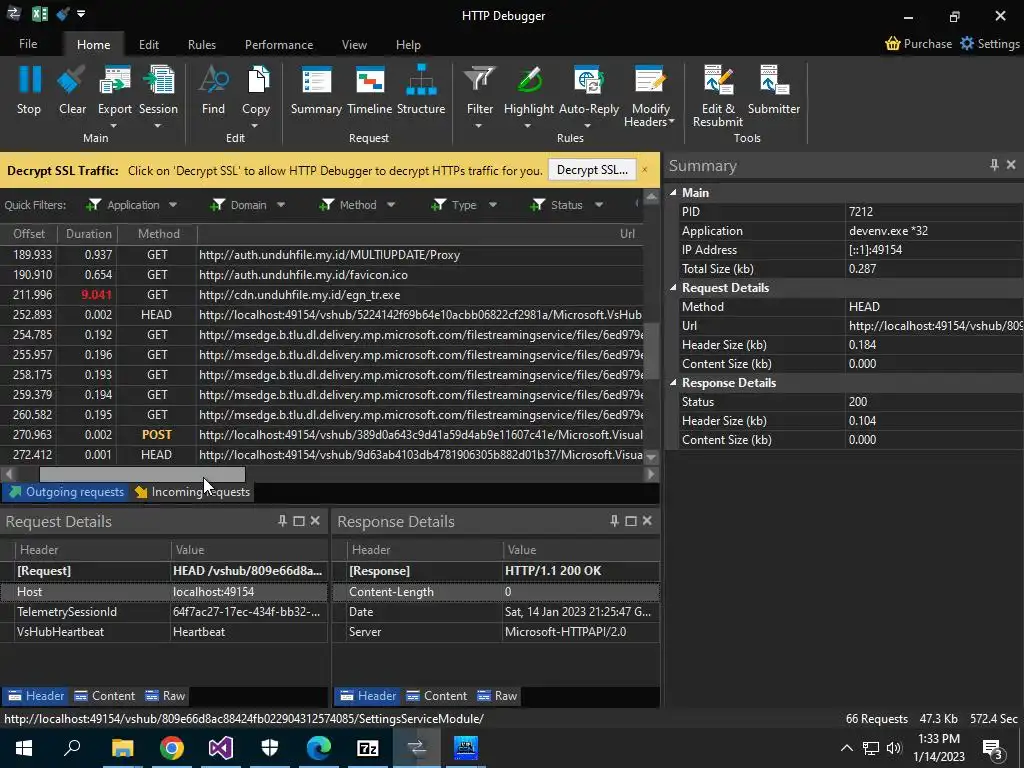Show Response Details Raw tab
Screen dimensions: 1024x768
(498, 696)
